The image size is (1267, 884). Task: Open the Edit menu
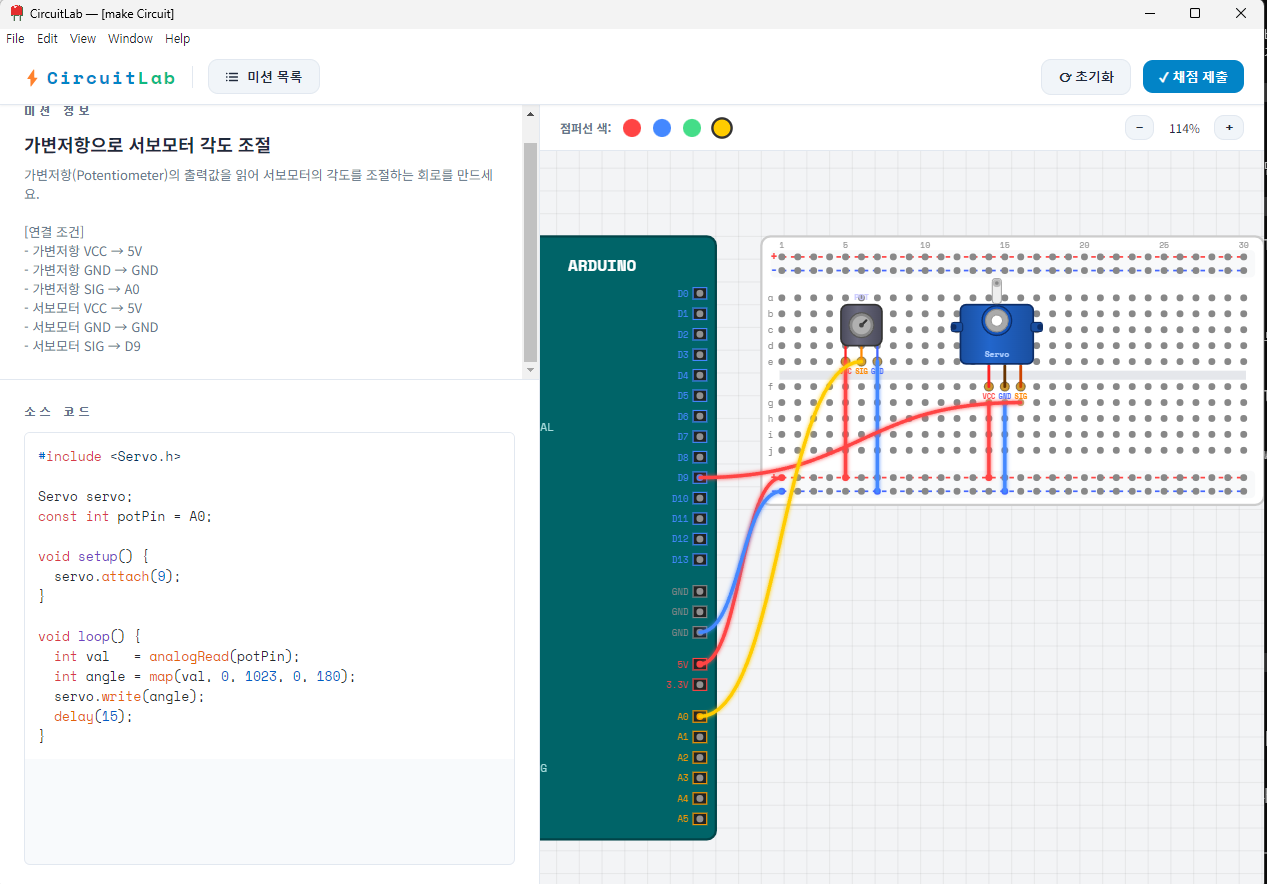click(47, 39)
